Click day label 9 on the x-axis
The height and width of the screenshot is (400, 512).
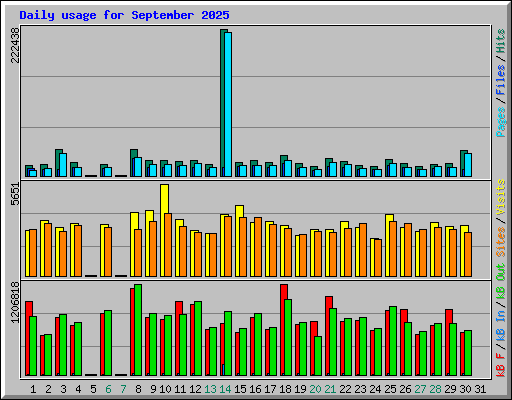(153, 389)
